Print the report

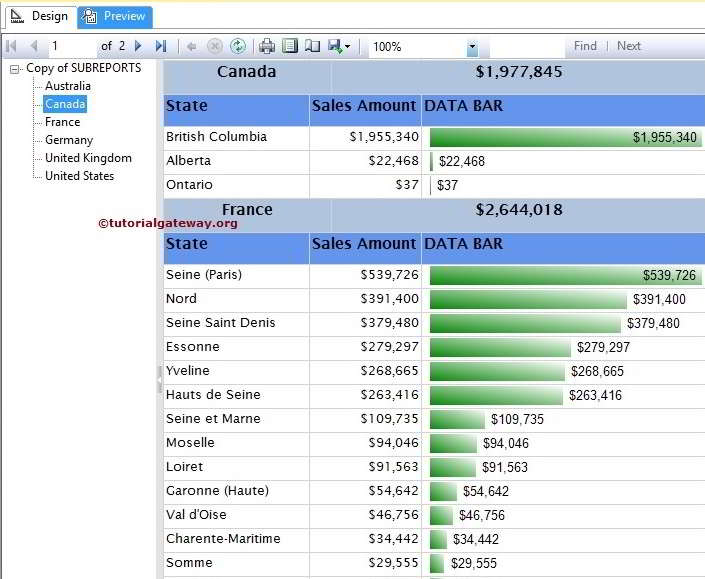tap(267, 46)
